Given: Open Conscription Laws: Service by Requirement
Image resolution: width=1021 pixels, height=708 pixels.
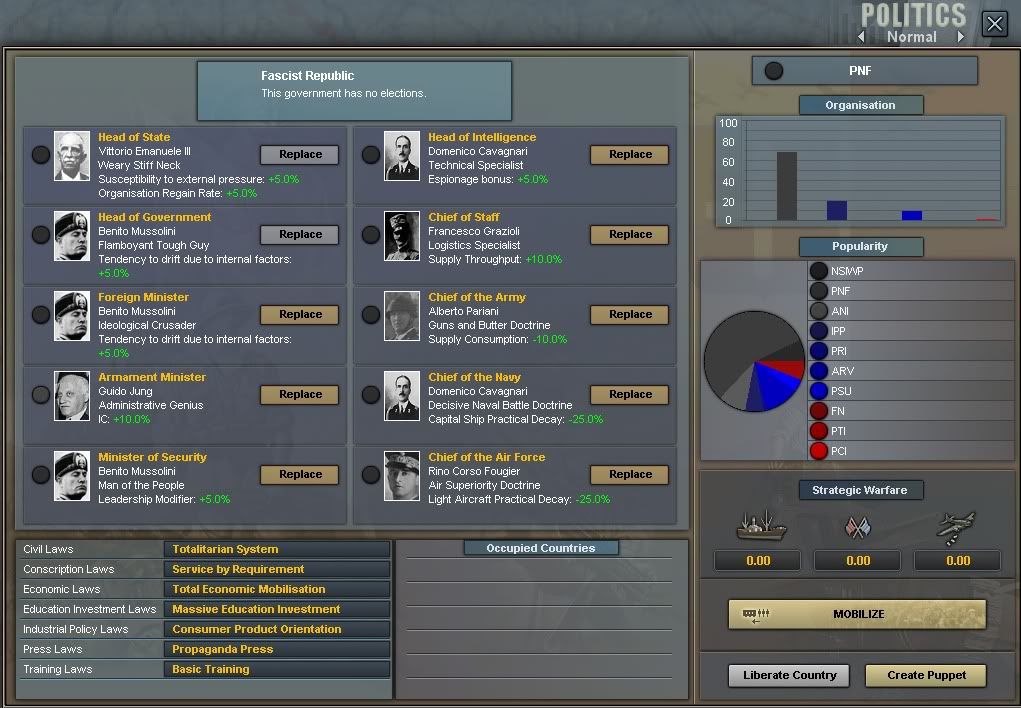Looking at the screenshot, I should pos(277,569).
